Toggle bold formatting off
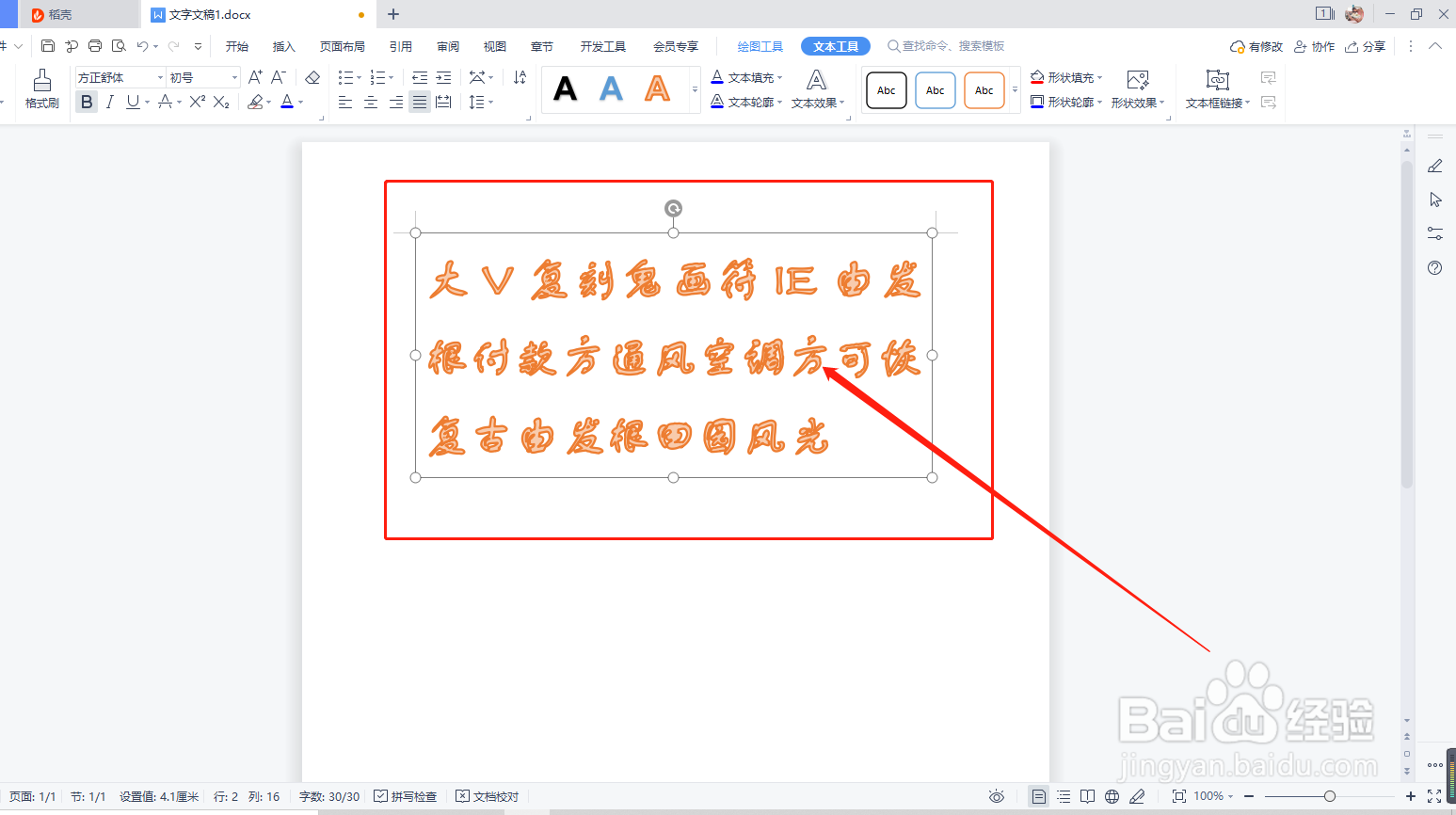 [x=86, y=102]
